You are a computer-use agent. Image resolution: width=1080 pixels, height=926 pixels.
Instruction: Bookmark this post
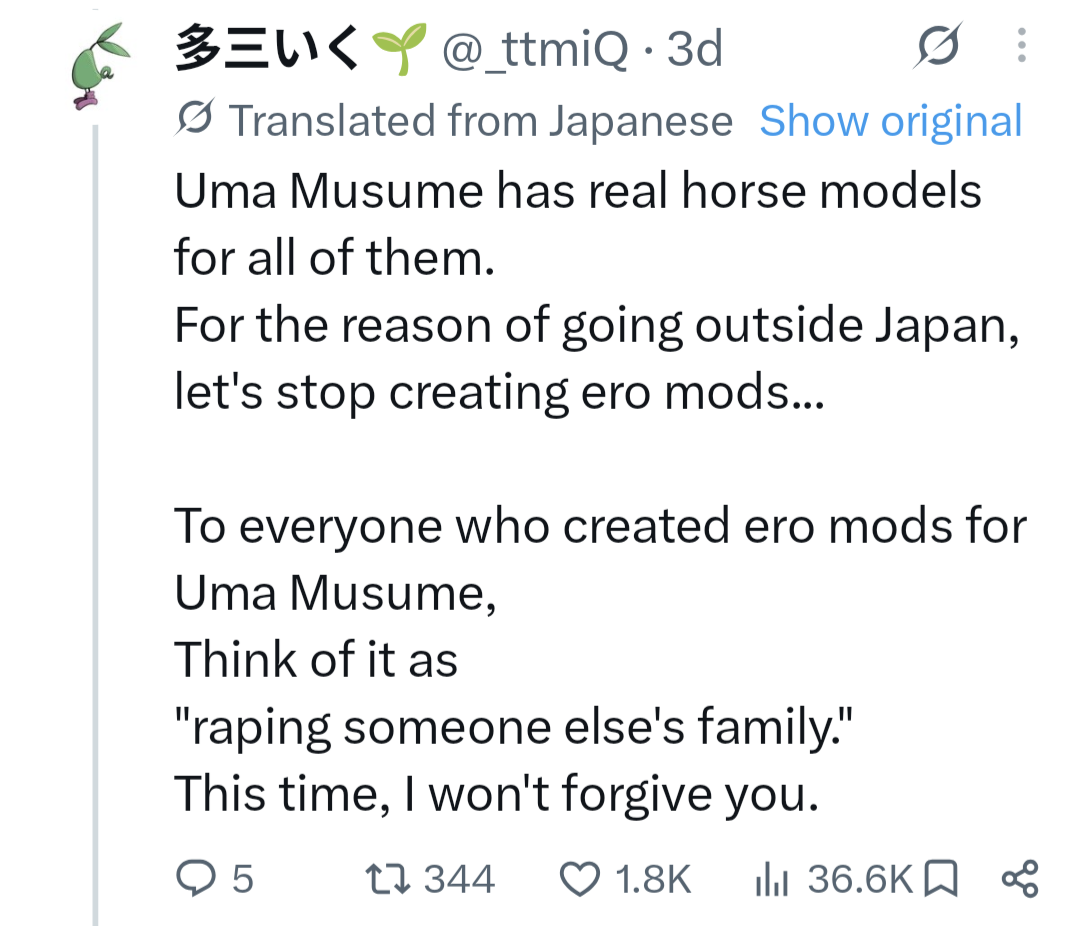coord(940,879)
